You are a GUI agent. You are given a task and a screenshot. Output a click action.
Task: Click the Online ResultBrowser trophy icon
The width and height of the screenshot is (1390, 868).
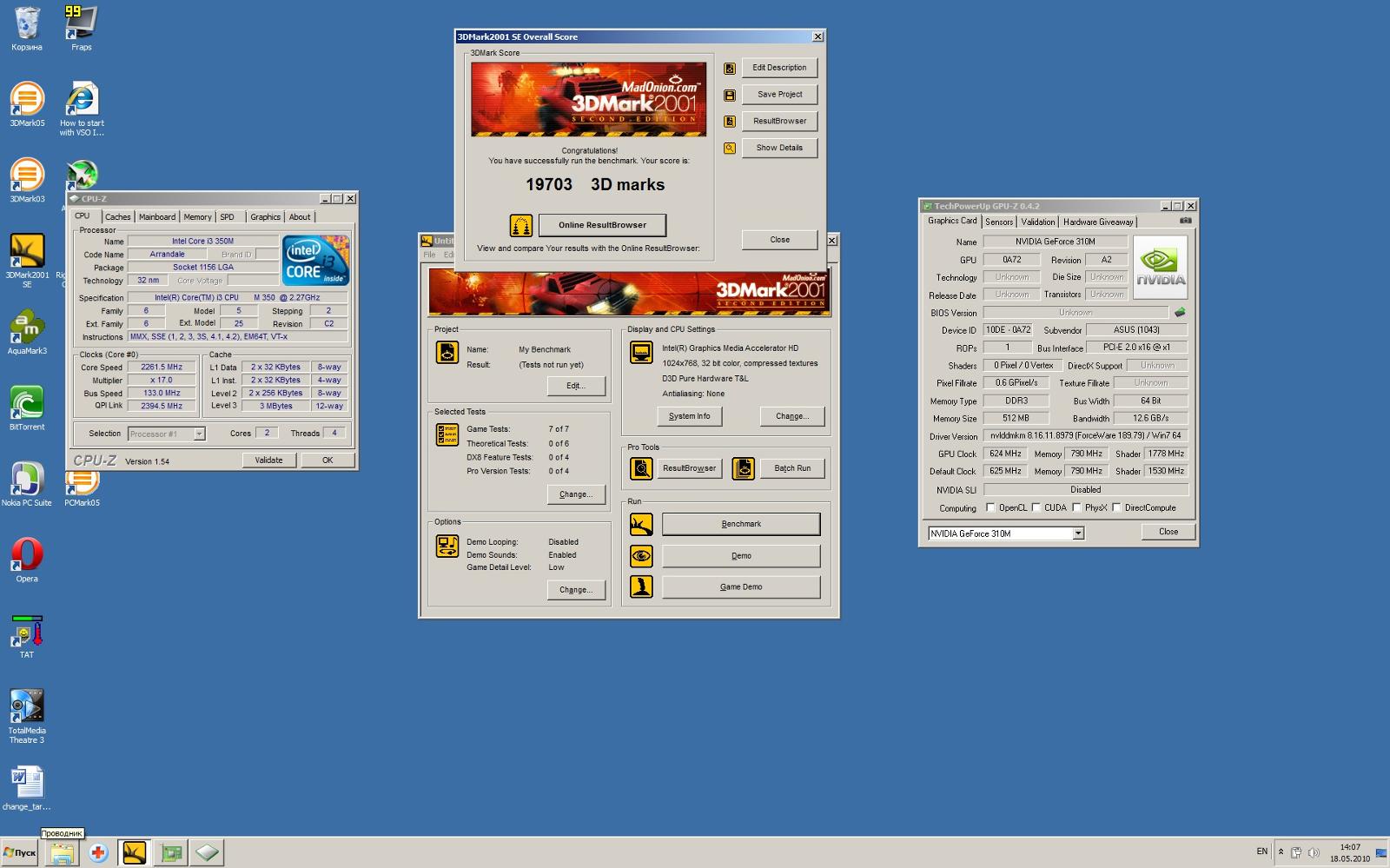(x=520, y=226)
